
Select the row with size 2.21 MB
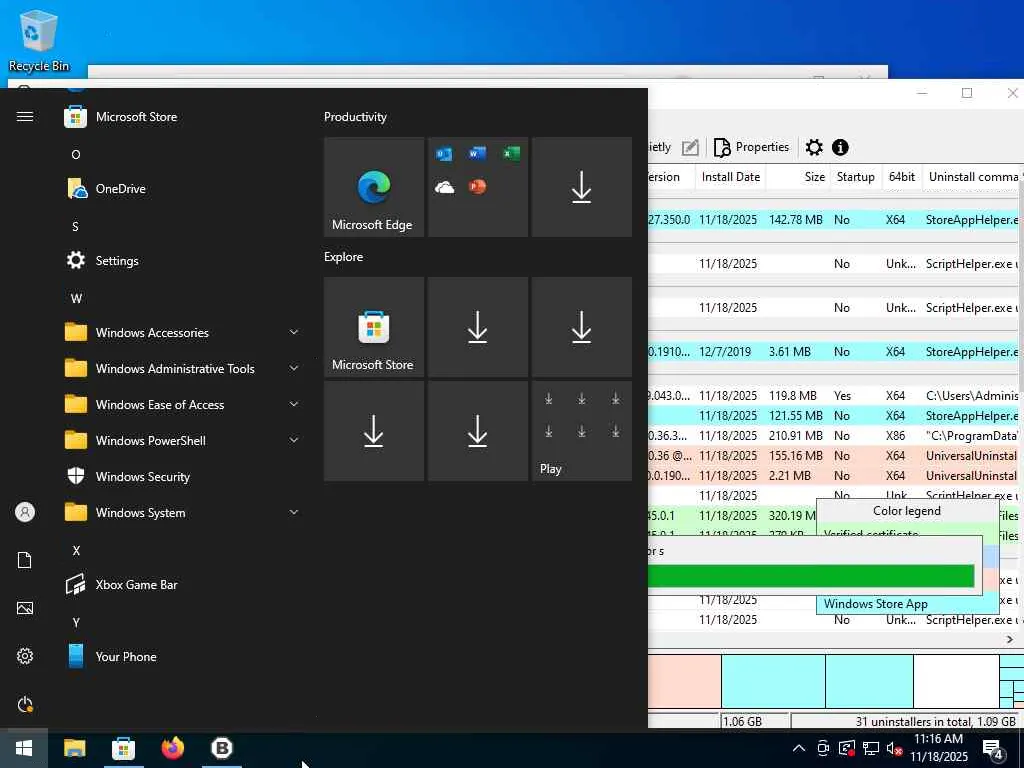click(x=833, y=475)
